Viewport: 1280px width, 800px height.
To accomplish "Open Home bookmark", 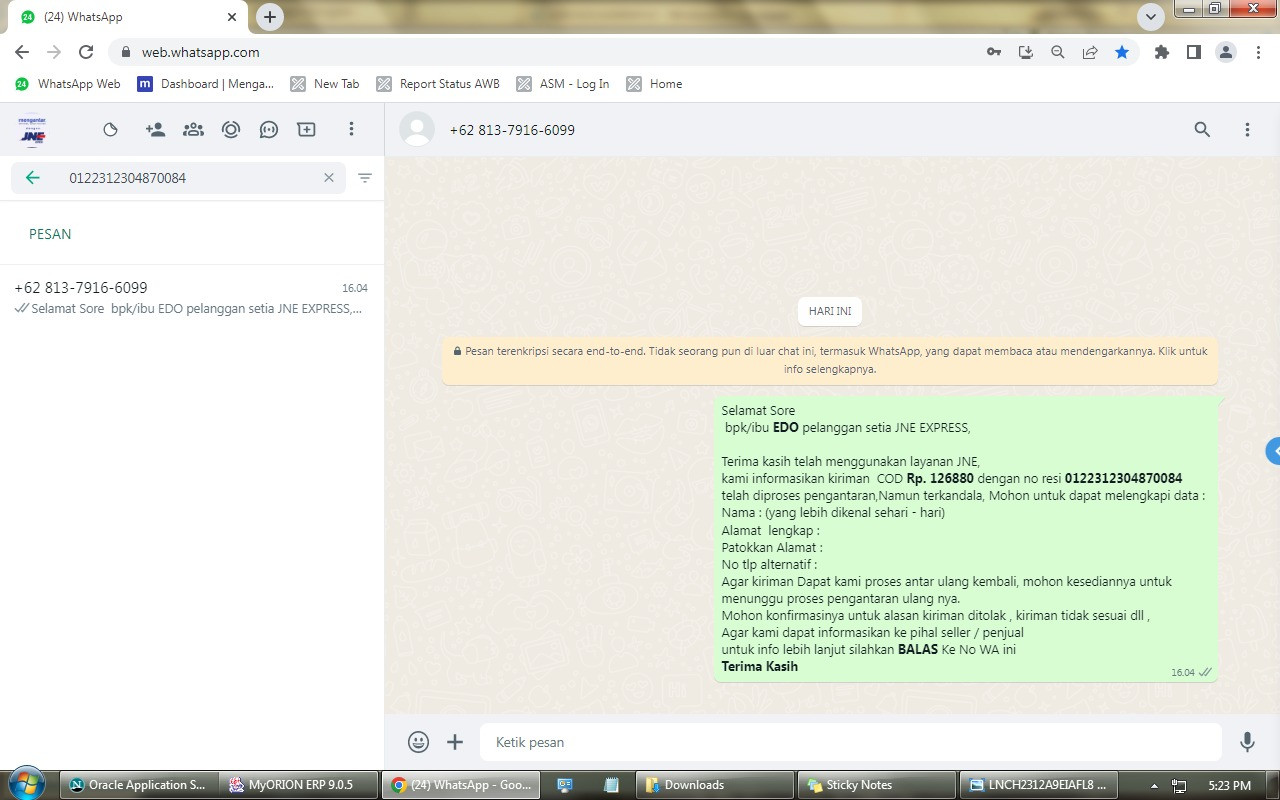I will click(654, 84).
